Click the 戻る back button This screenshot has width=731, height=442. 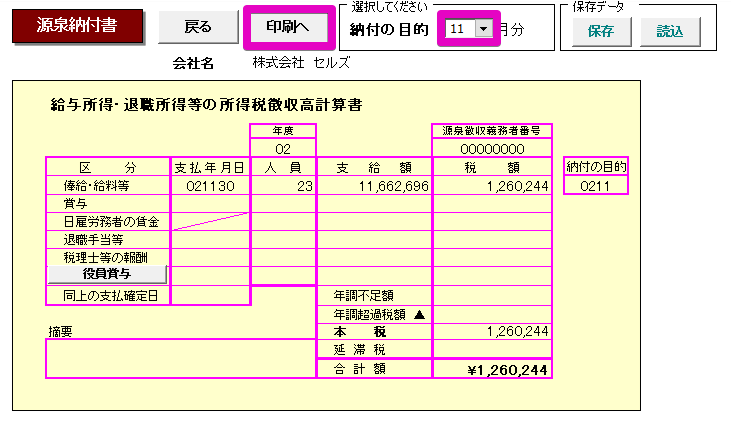point(198,27)
